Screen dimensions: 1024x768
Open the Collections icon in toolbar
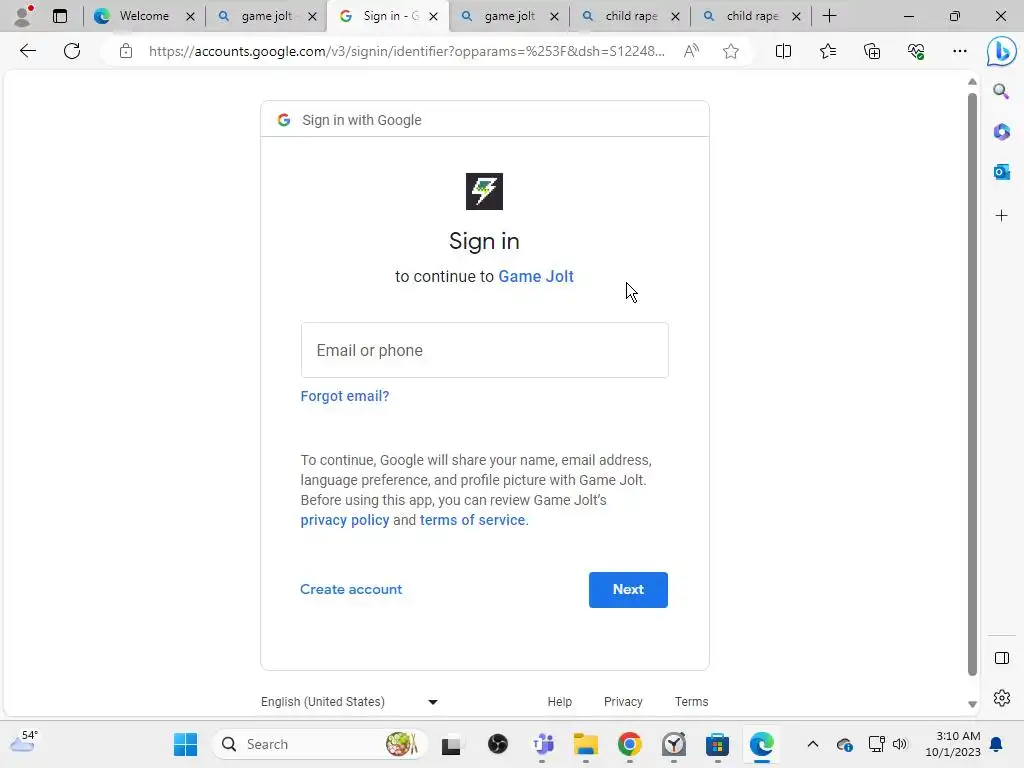tap(872, 51)
